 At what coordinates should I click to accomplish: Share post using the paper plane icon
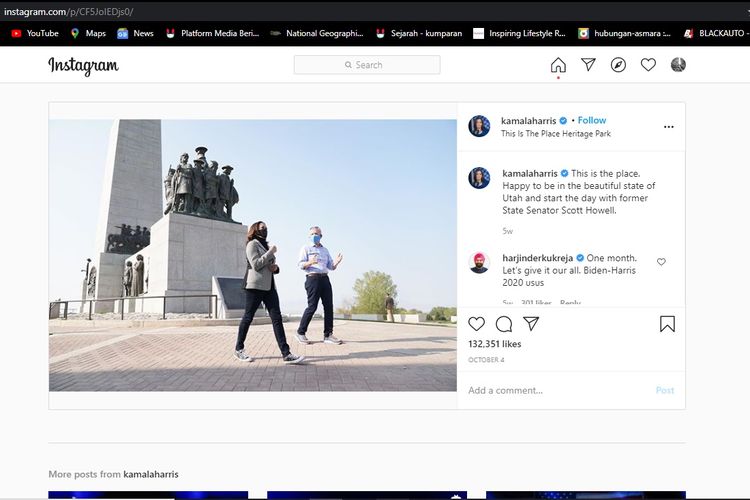click(x=531, y=324)
